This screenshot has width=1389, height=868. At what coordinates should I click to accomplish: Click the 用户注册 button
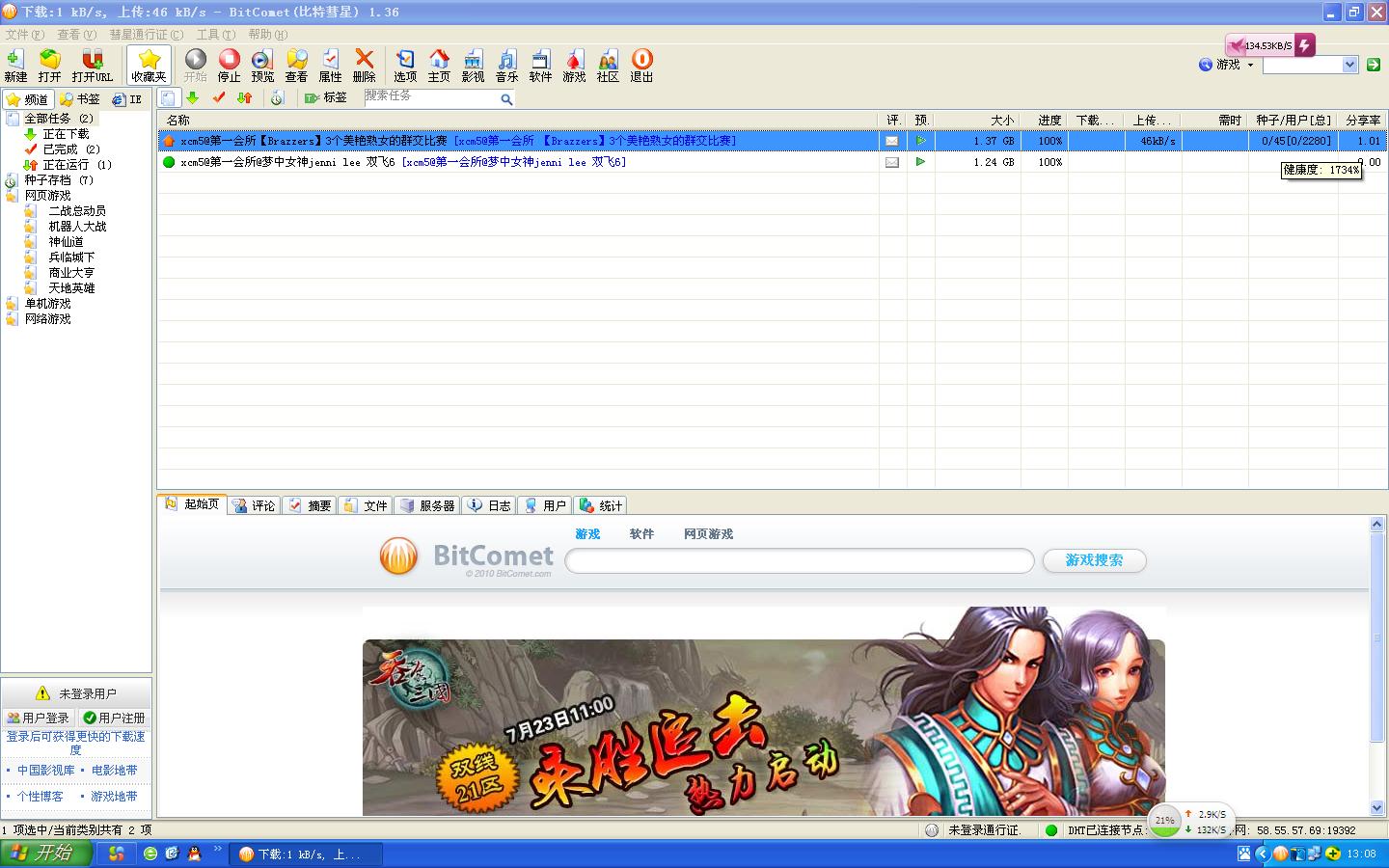(x=114, y=718)
